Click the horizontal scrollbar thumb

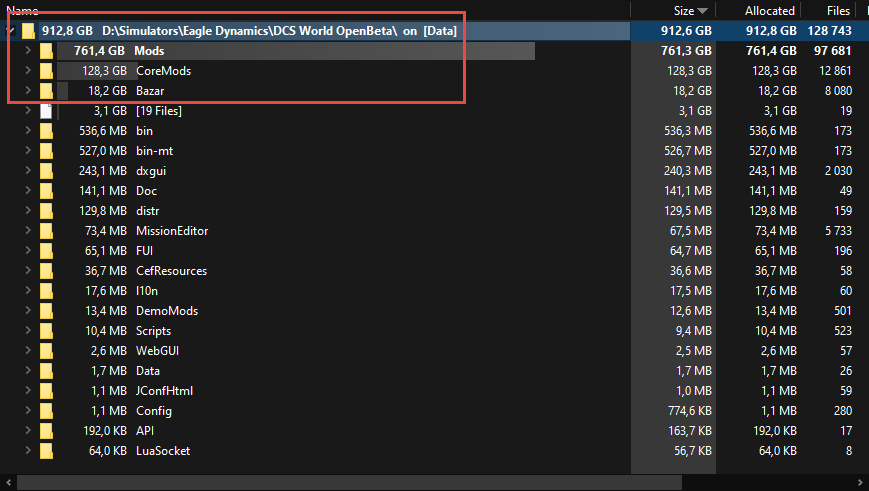350,483
